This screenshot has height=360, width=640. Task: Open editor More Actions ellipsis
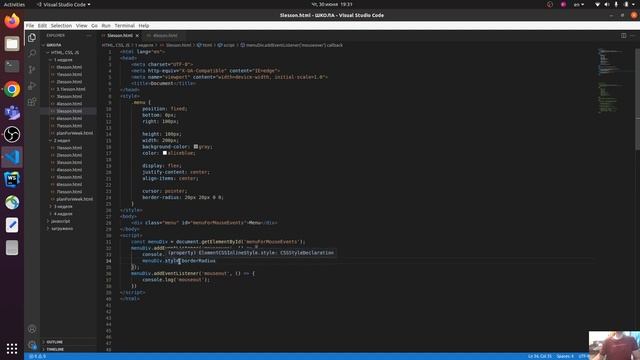632,36
